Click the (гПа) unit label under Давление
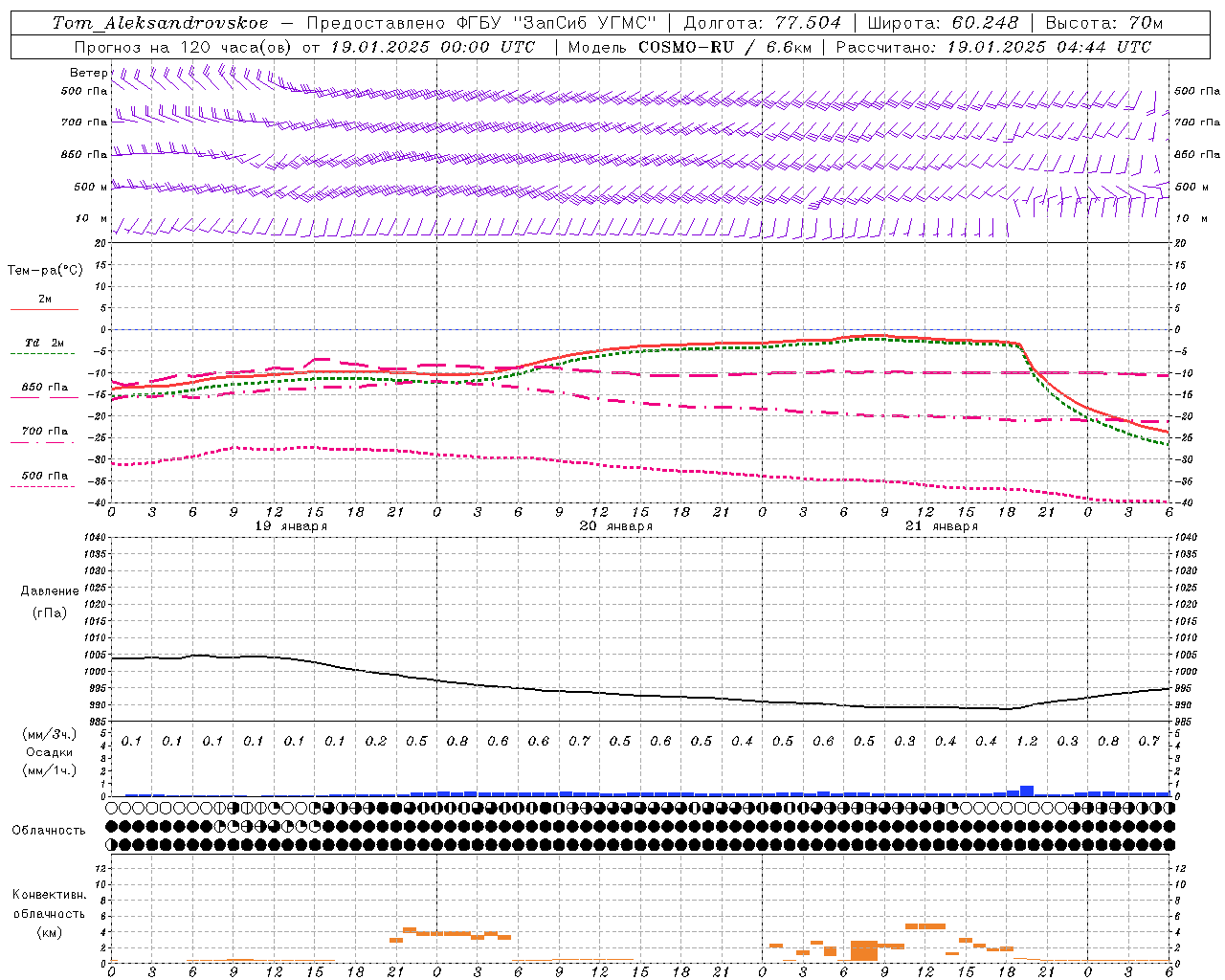This screenshot has height=980, width=1225. tap(50, 613)
